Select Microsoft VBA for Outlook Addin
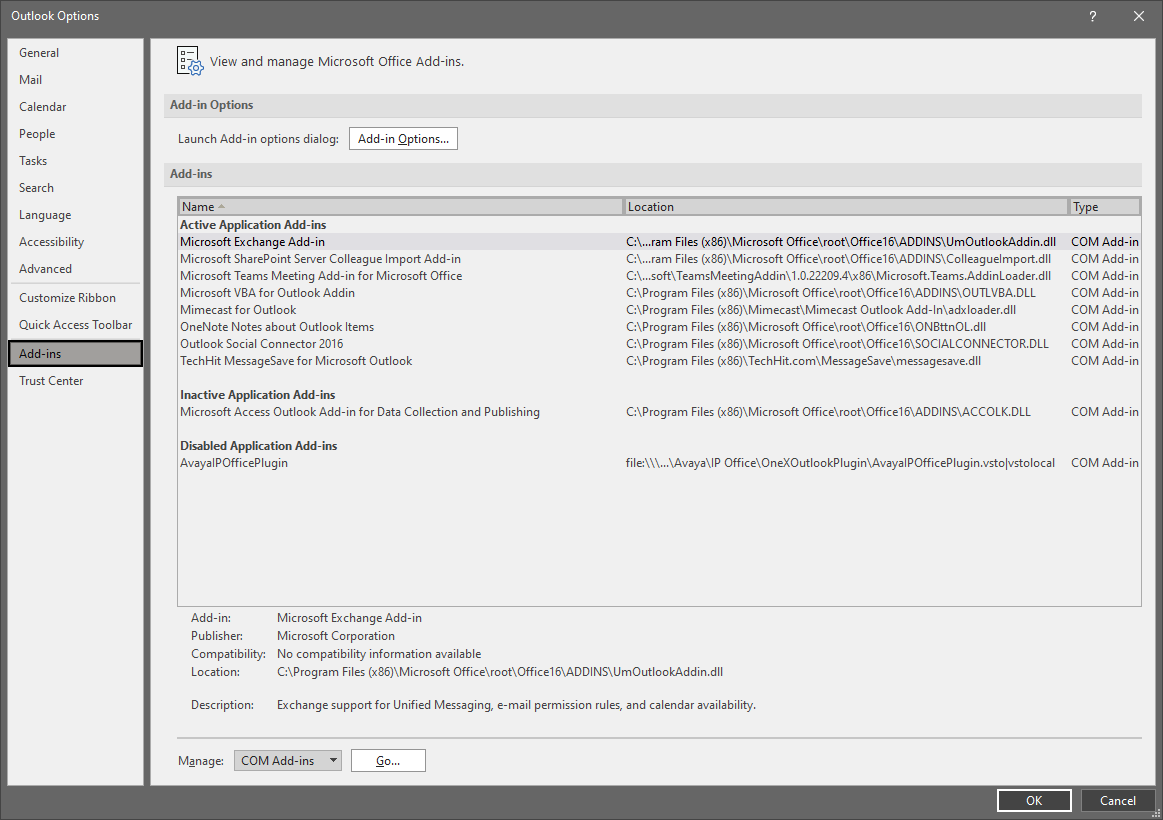Screen dimensions: 1163x820 click(659, 293)
